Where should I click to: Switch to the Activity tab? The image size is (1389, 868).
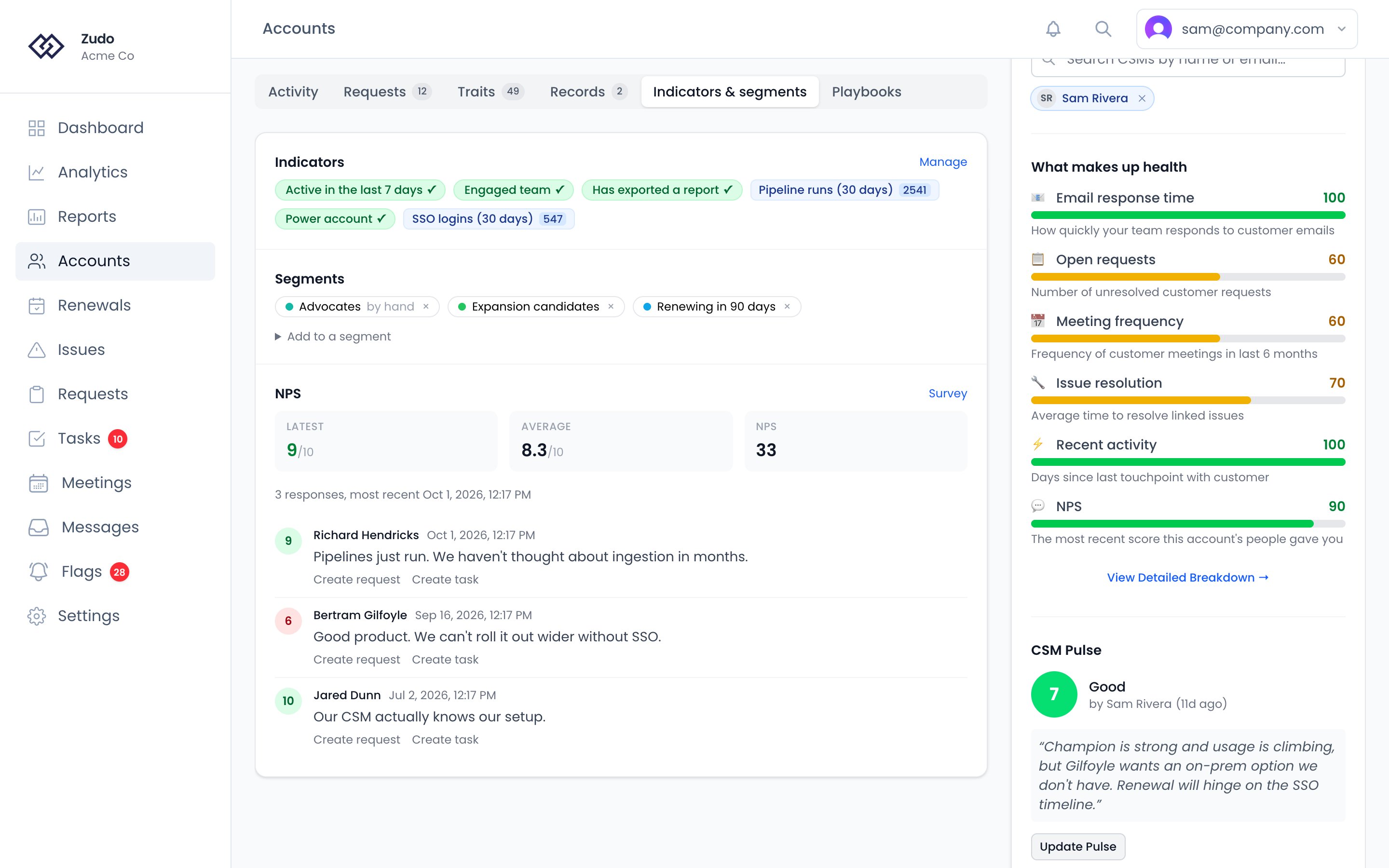pyautogui.click(x=293, y=92)
